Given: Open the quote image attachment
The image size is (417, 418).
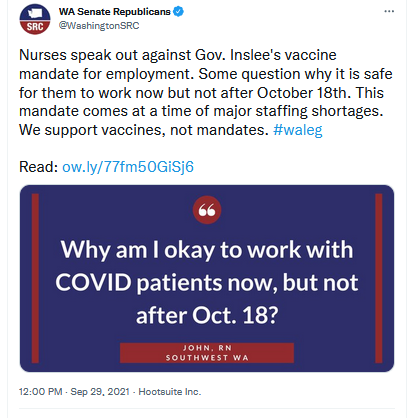Looking at the screenshot, I should [x=207, y=279].
